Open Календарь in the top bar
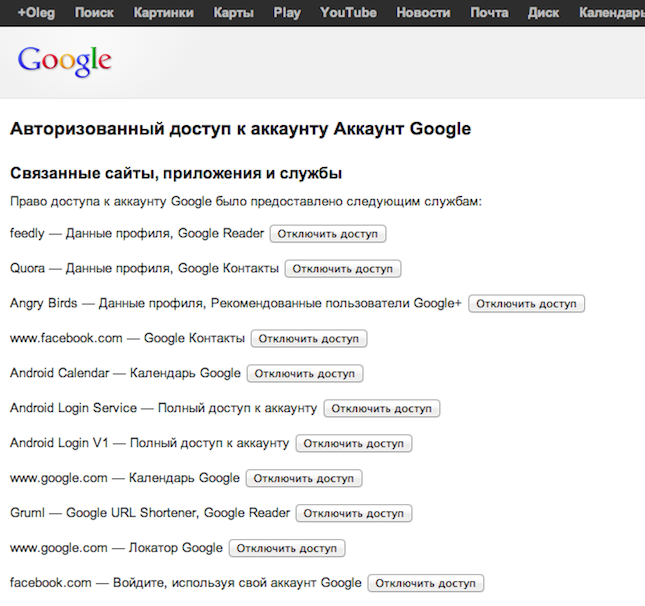The height and width of the screenshot is (606, 645). point(612,13)
